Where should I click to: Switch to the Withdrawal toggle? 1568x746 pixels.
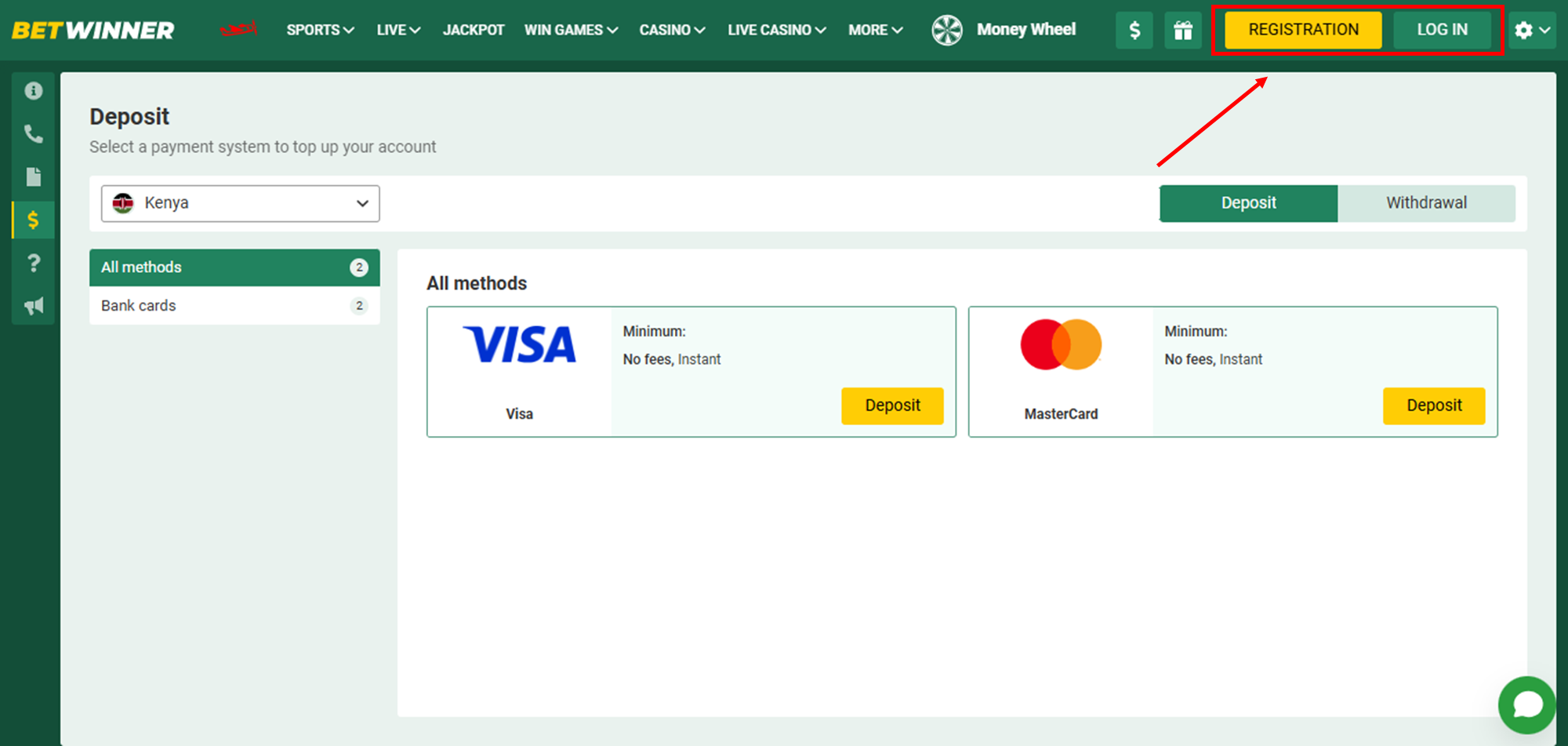[1425, 203]
